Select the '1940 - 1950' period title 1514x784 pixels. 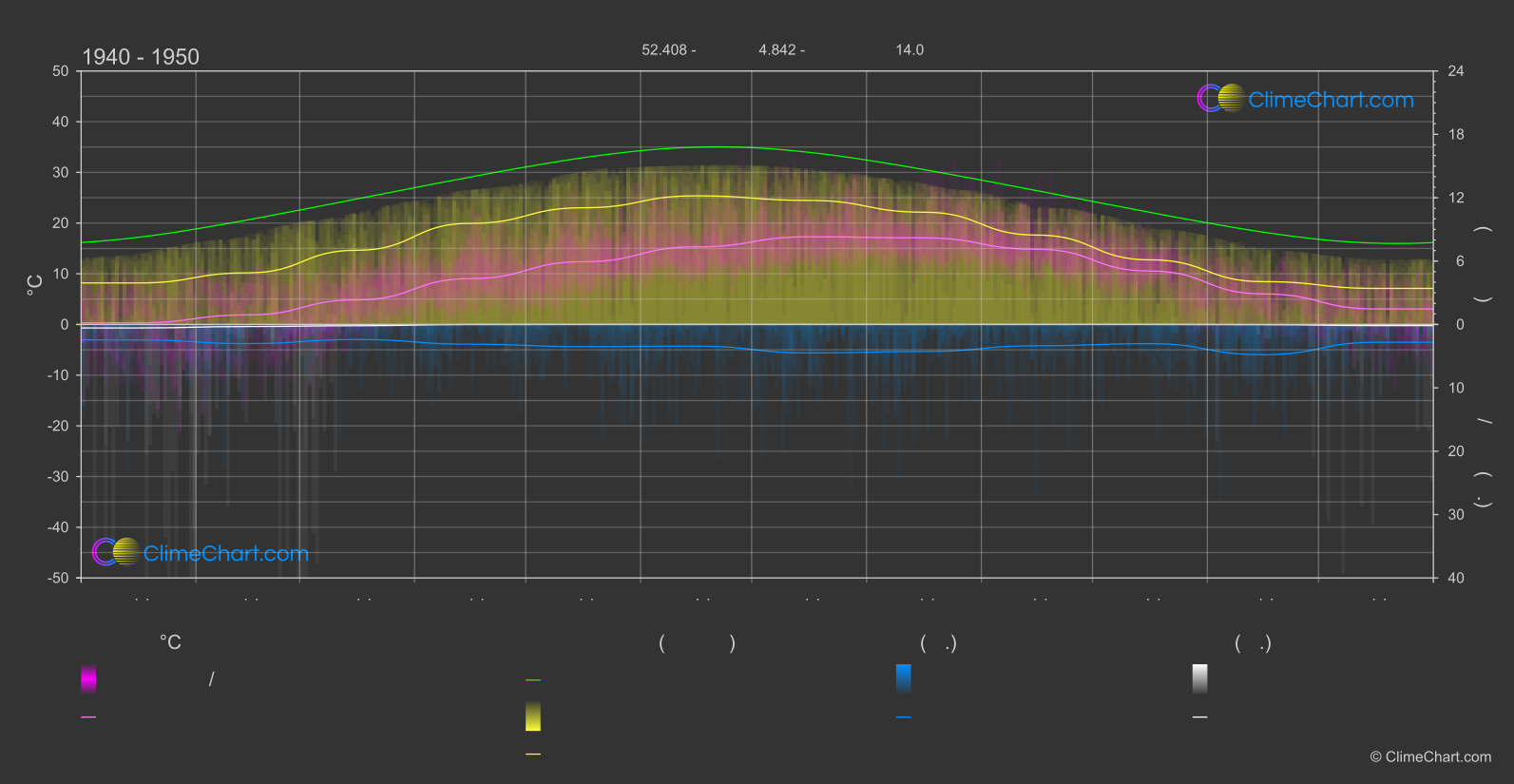pyautogui.click(x=141, y=57)
